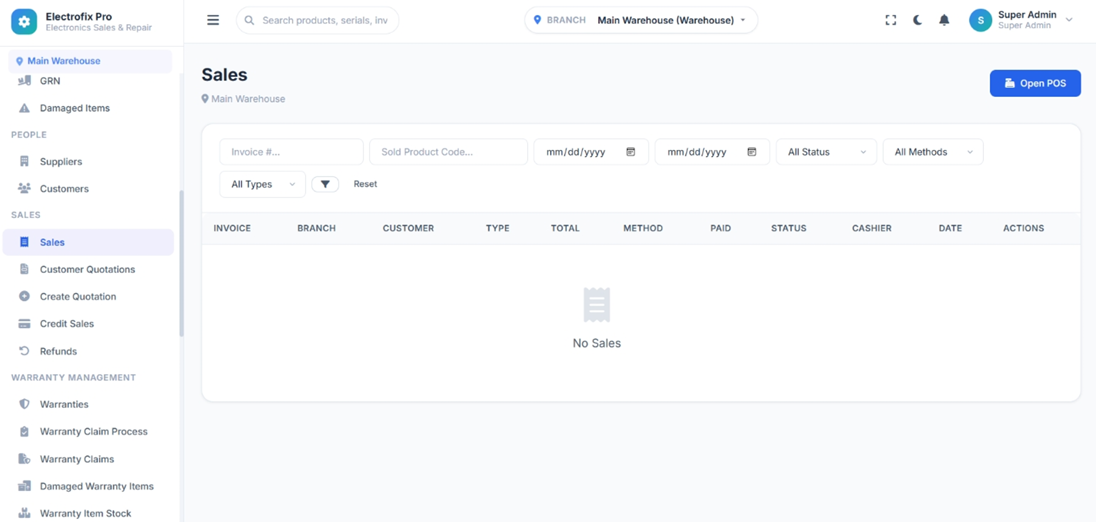Click the DATE column header
The height and width of the screenshot is (522, 1096).
[950, 229]
